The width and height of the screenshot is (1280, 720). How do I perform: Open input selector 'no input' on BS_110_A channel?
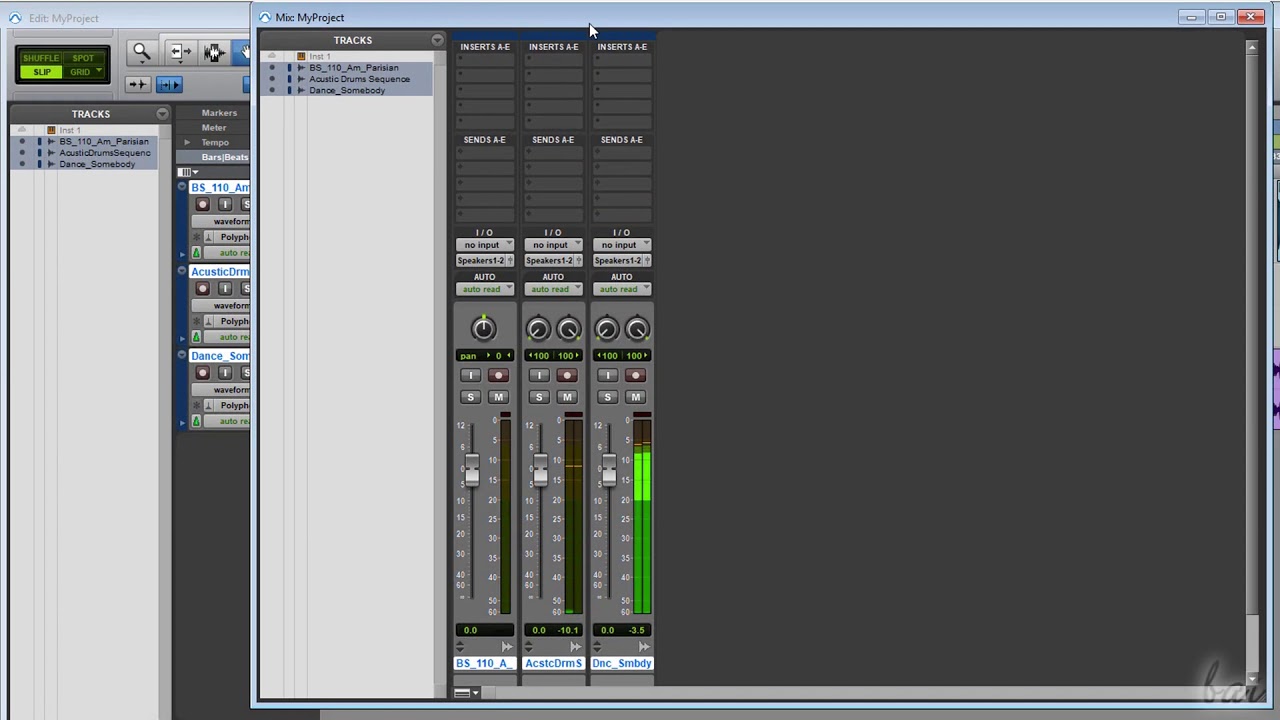point(484,245)
